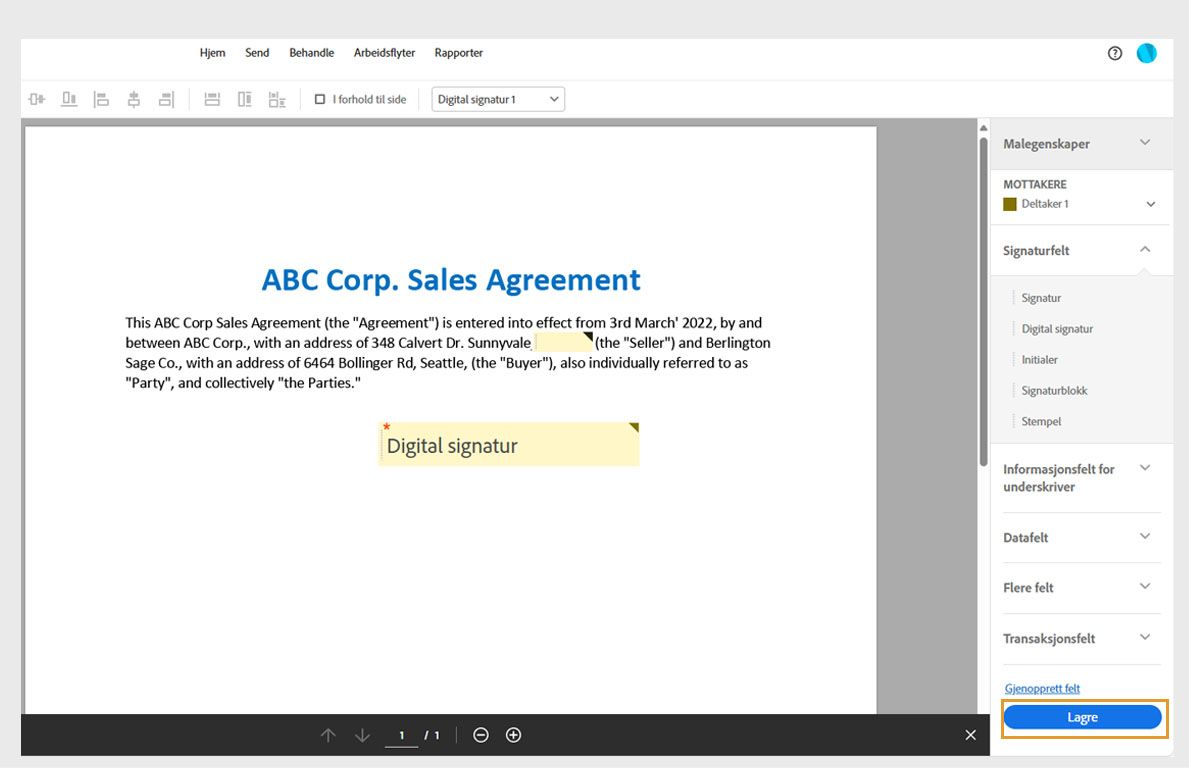Select the Signaturblokk field type
Screen dimensions: 1189x768
click(x=1054, y=390)
